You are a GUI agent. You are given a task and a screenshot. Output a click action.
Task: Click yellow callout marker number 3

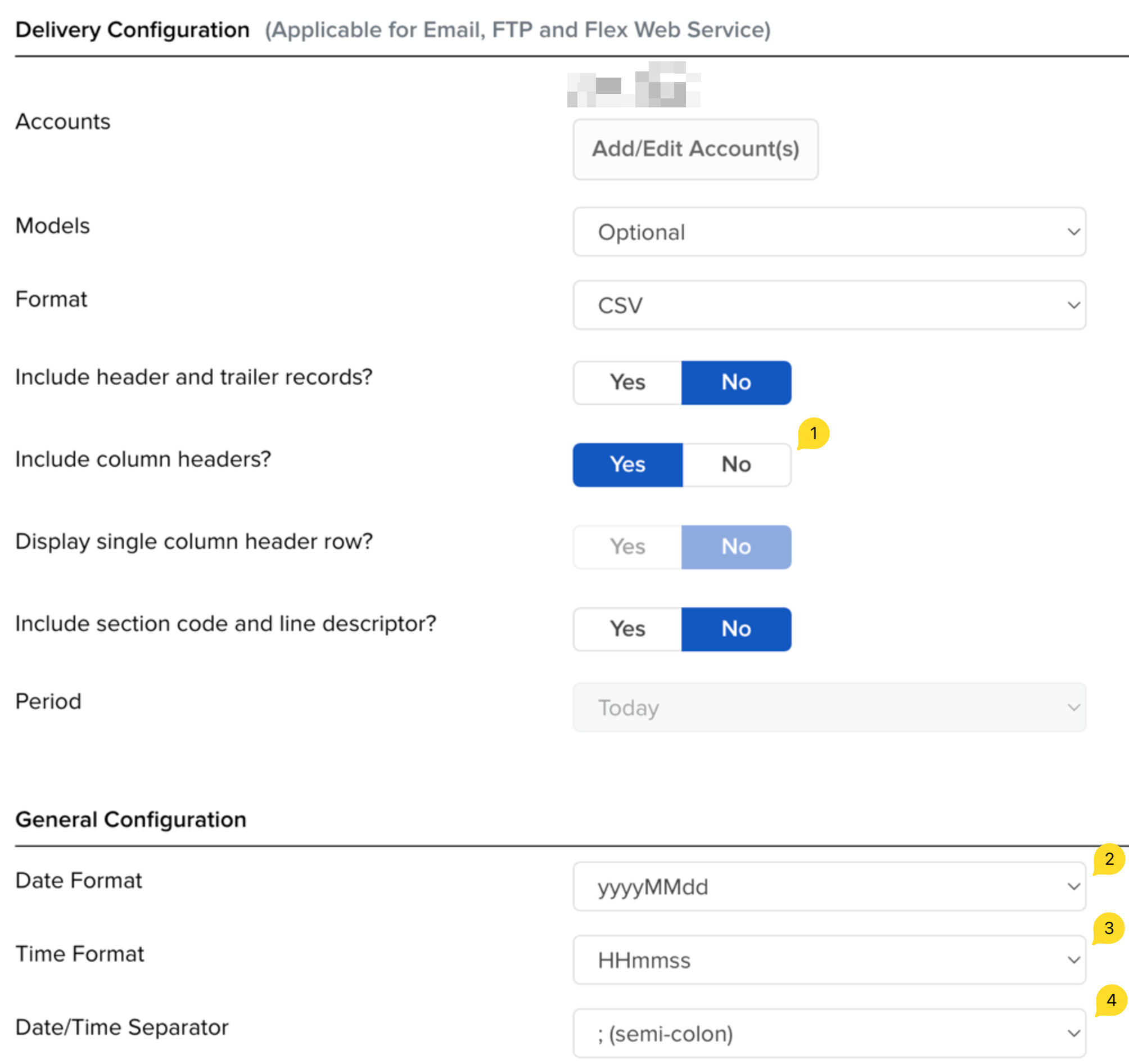click(x=1109, y=928)
